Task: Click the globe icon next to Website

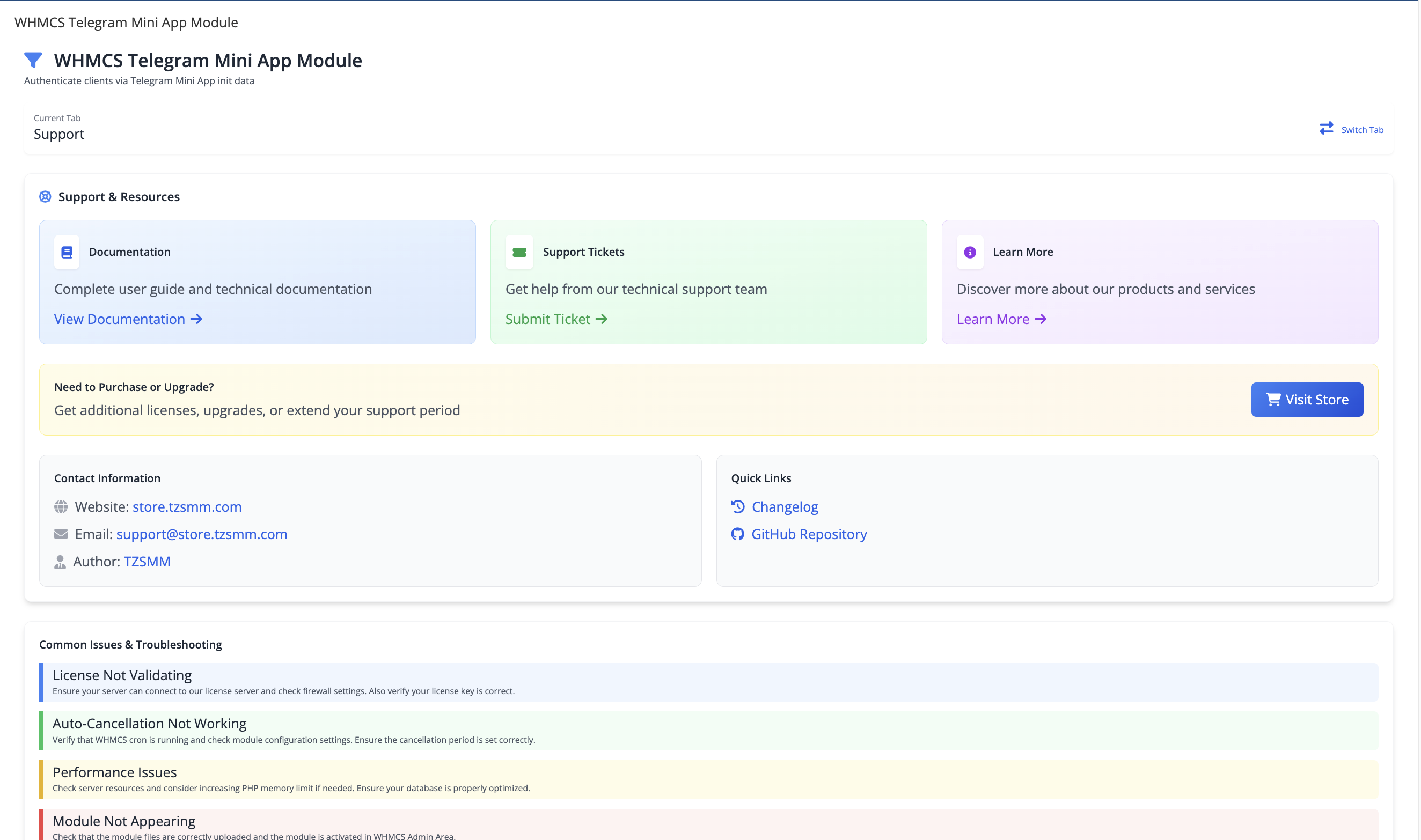Action: pos(61,506)
